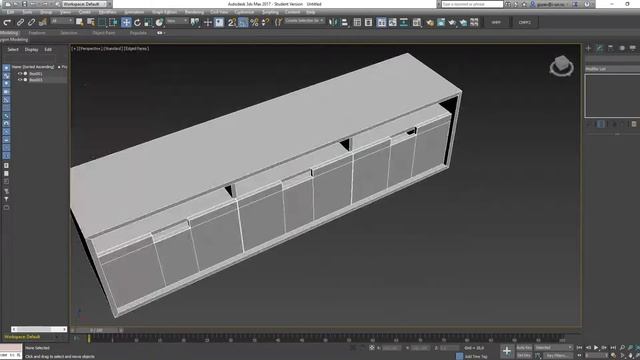Click the Mirror tool icon
Screen dimensions: 640x360
coord(333,22)
